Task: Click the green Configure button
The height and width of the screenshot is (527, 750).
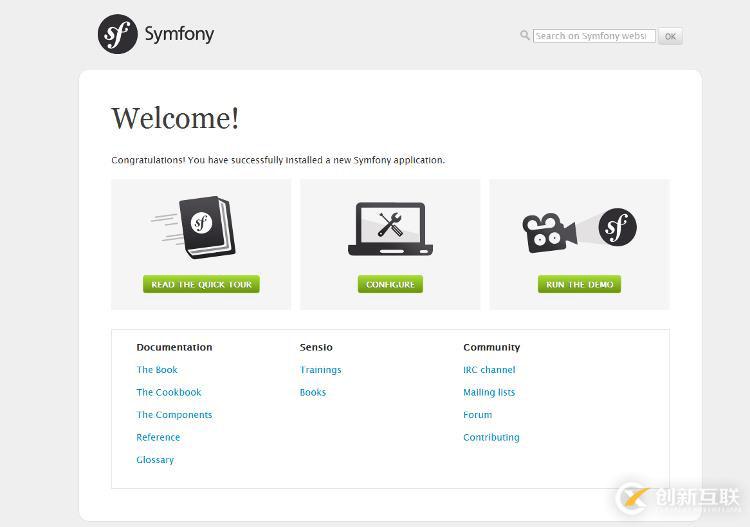Action: (x=390, y=285)
